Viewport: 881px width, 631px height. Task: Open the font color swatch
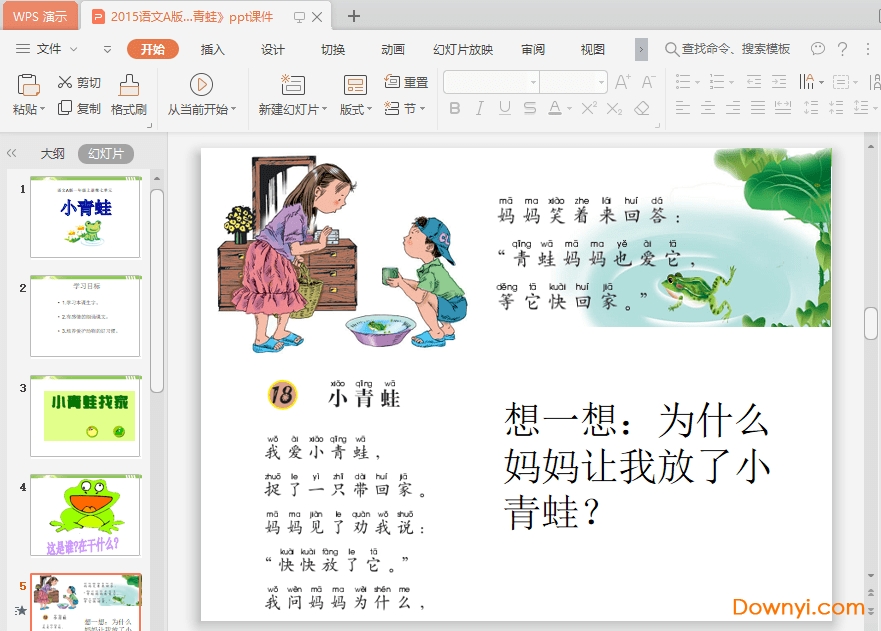[556, 108]
